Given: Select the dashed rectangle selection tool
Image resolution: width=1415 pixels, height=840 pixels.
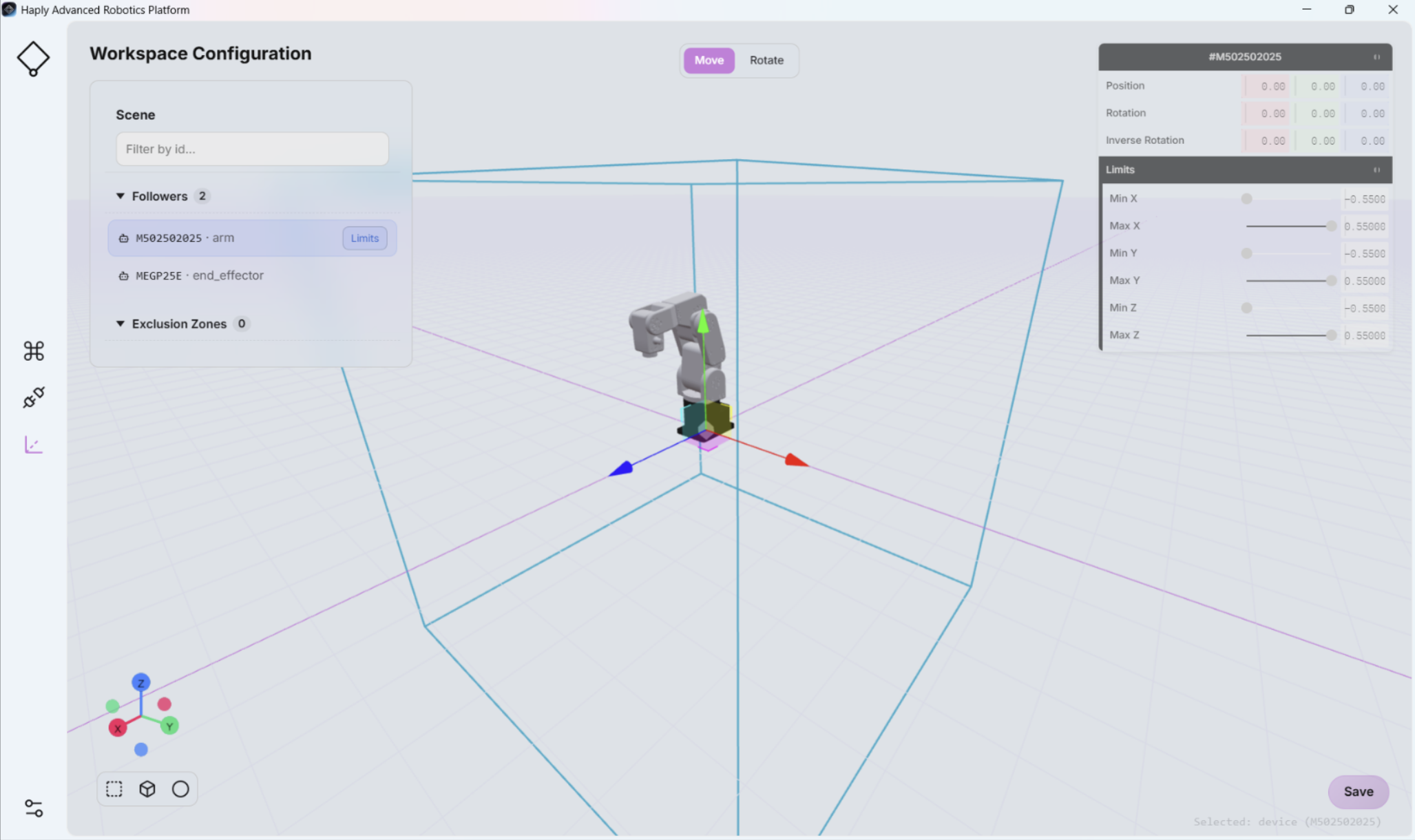Looking at the screenshot, I should 114,789.
